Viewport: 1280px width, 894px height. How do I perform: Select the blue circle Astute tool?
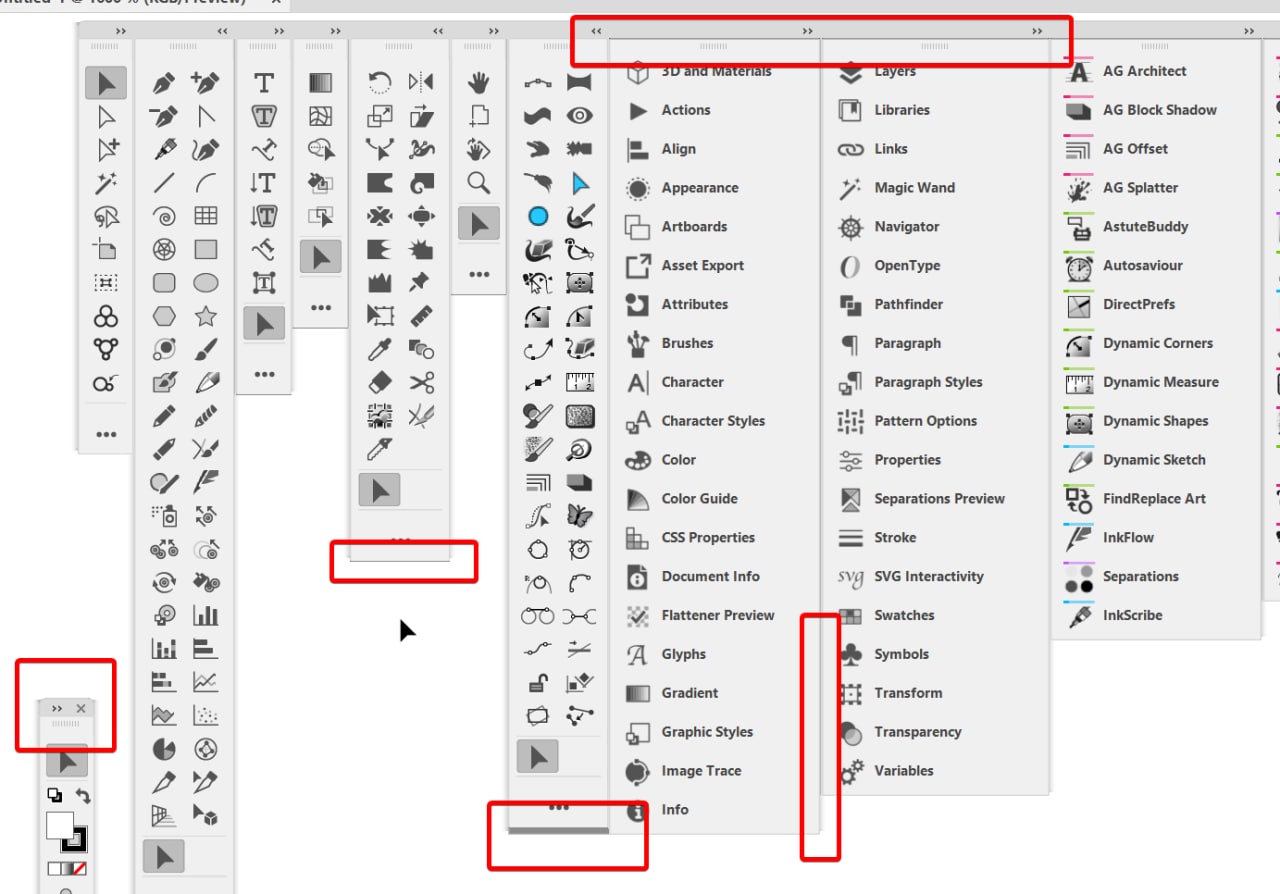coord(538,216)
